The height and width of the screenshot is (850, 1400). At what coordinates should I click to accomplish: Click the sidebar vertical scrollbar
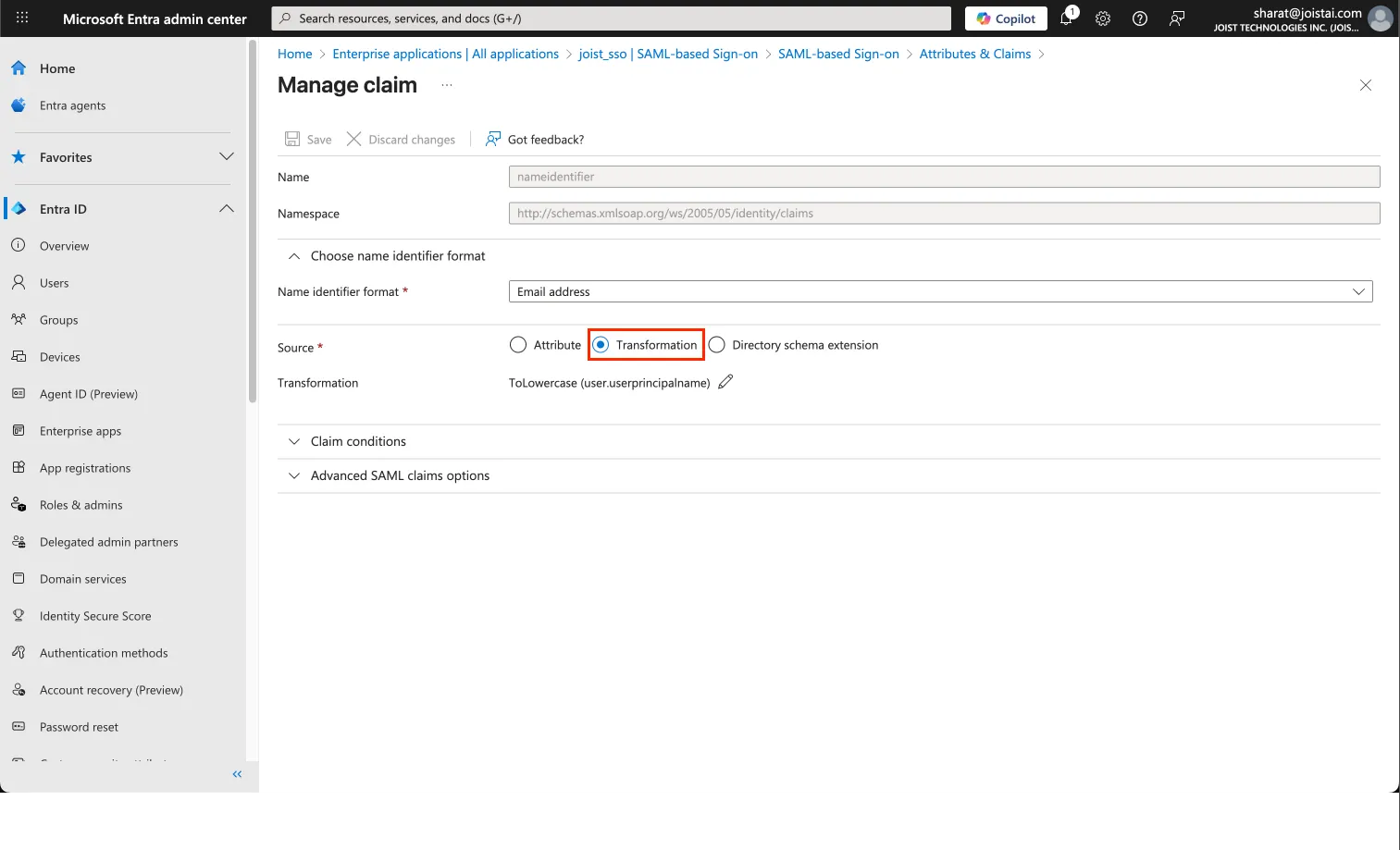[x=253, y=222]
